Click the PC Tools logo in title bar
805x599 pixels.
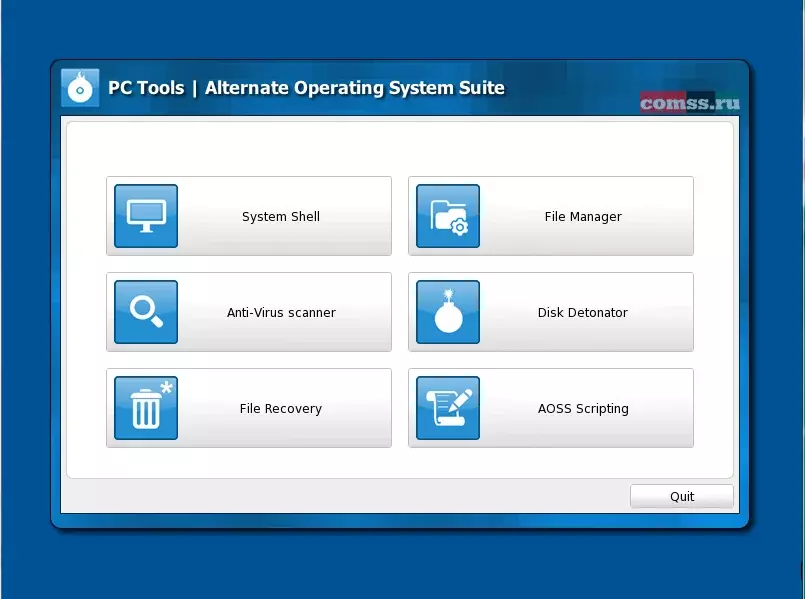[x=80, y=88]
